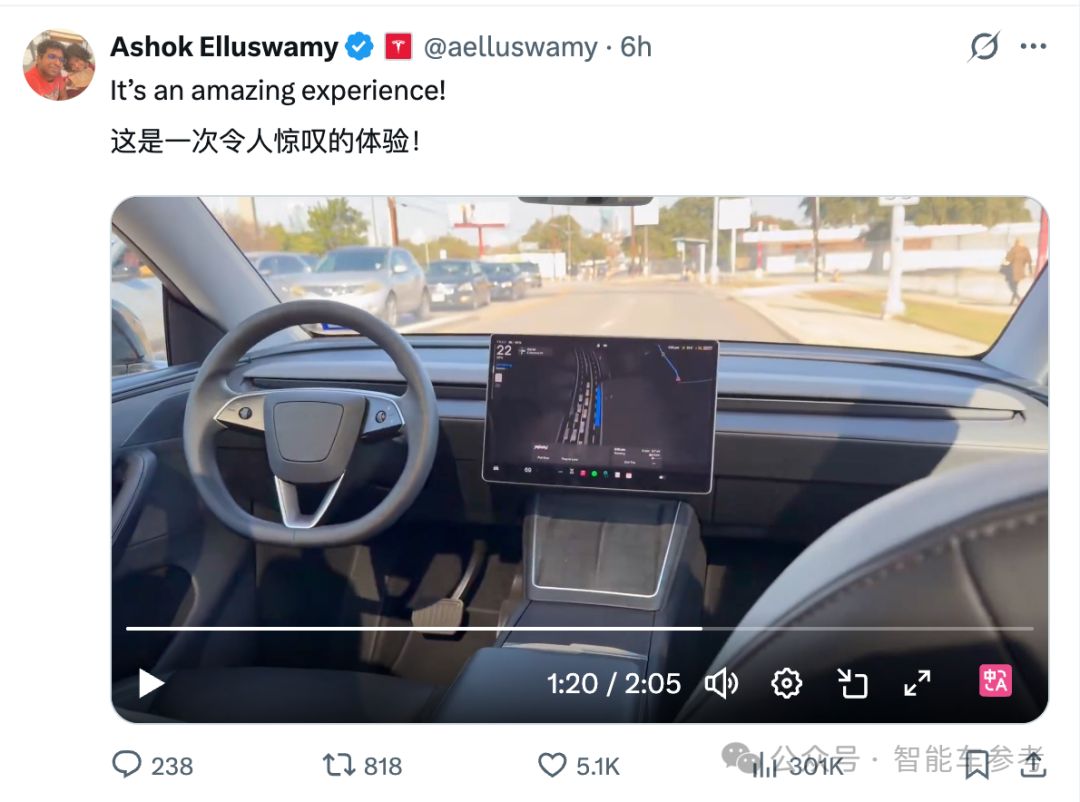
Task: Share the tweet via share icon
Action: coord(1033,764)
